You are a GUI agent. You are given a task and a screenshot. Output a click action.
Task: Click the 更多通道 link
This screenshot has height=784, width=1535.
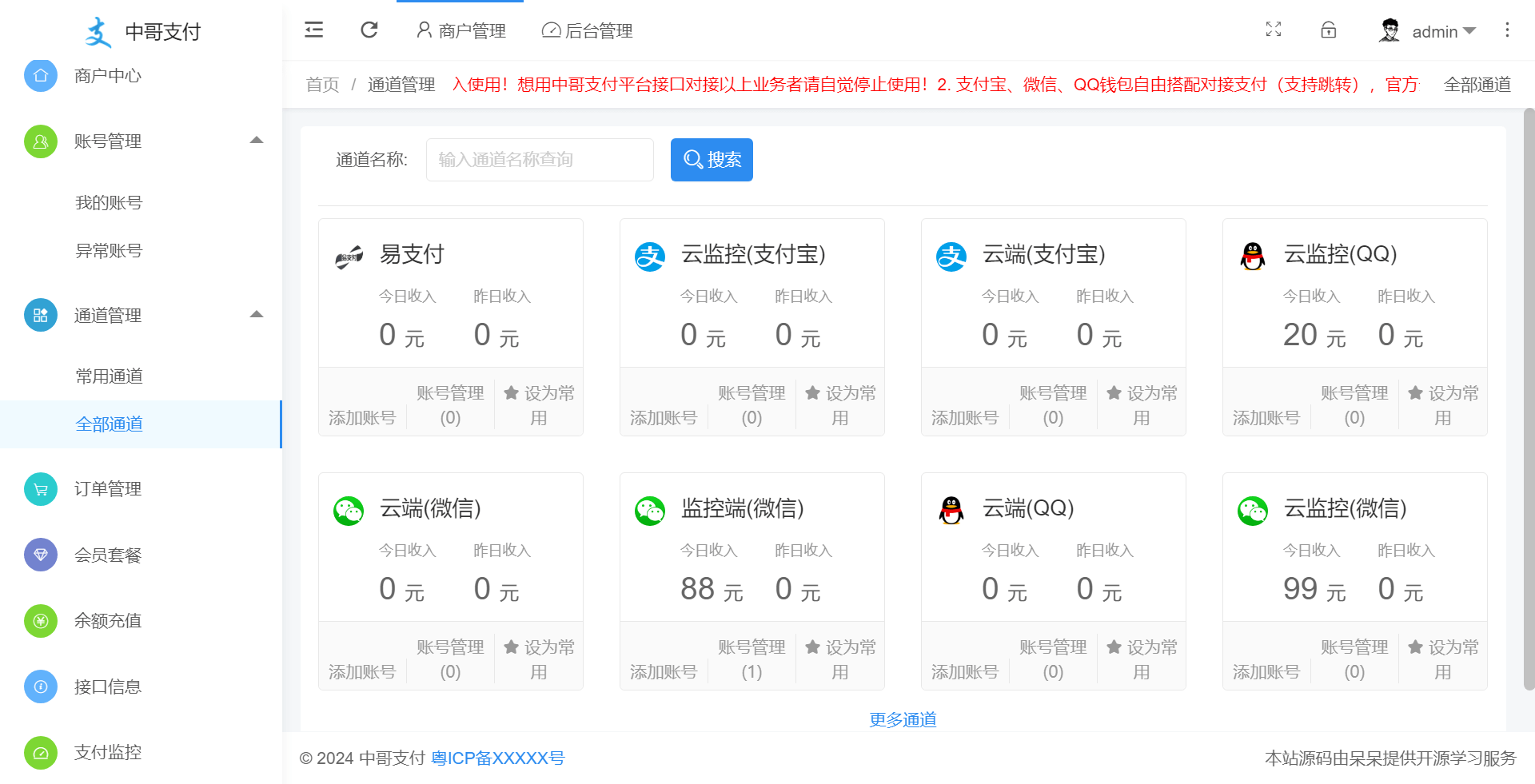tap(903, 720)
